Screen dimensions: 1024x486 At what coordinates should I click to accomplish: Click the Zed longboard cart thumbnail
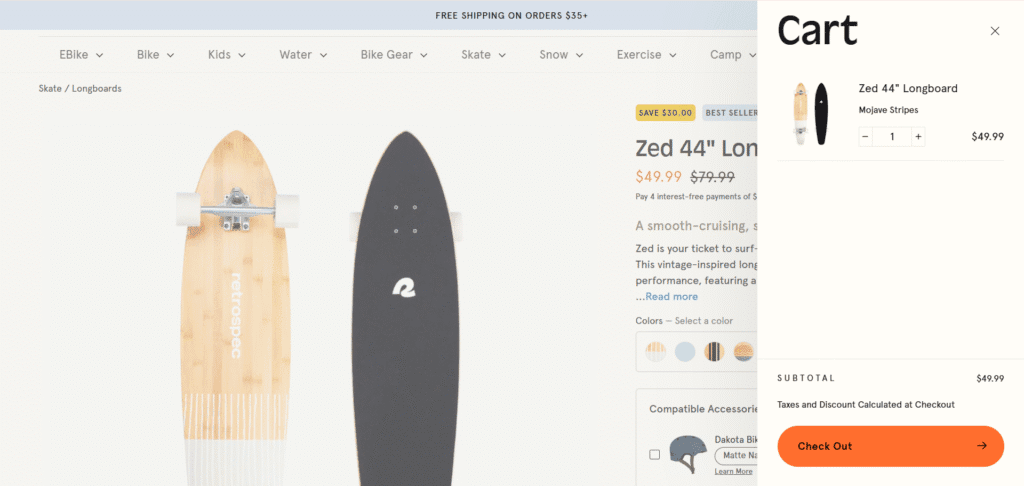tap(808, 114)
